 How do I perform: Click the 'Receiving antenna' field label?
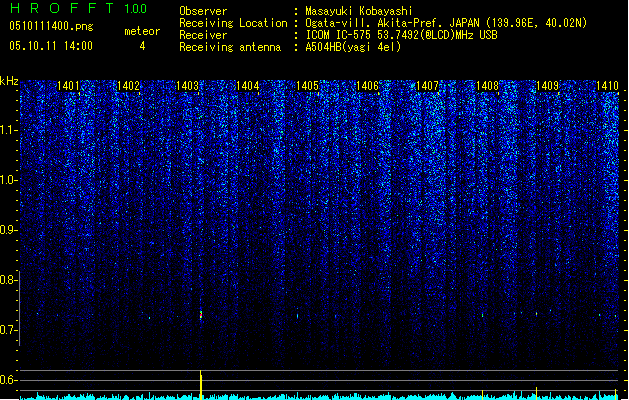coord(230,47)
